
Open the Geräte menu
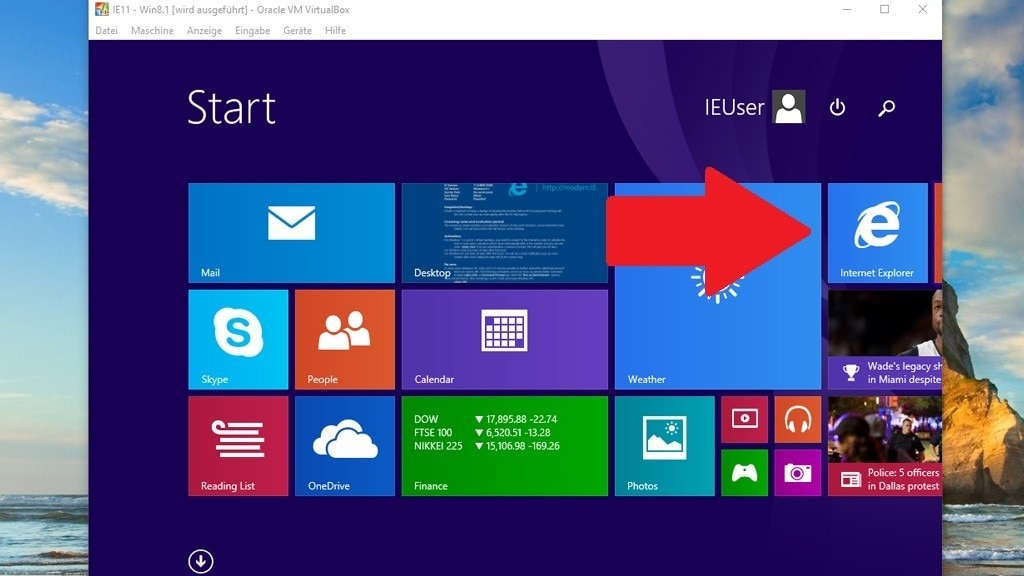(x=297, y=31)
